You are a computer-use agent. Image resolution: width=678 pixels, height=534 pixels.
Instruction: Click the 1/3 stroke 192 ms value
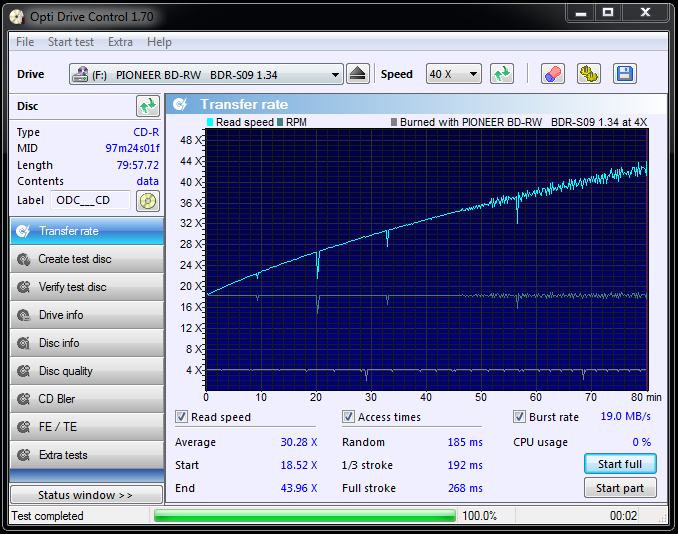click(x=465, y=465)
